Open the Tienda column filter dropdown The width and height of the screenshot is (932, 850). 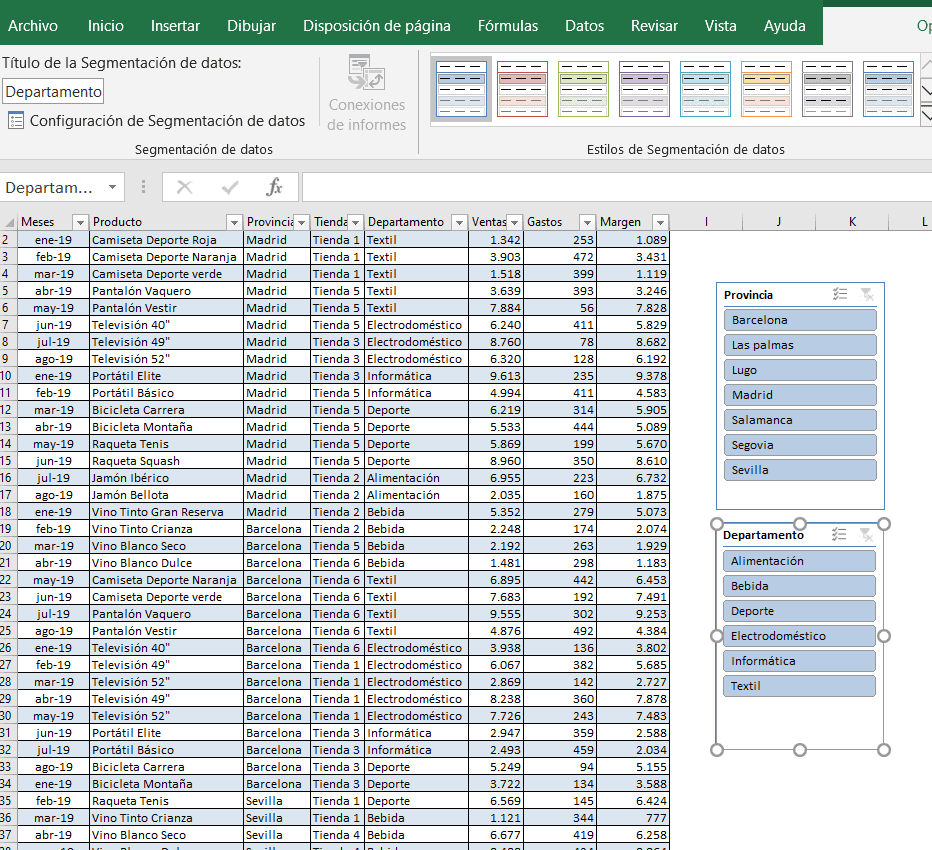355,222
